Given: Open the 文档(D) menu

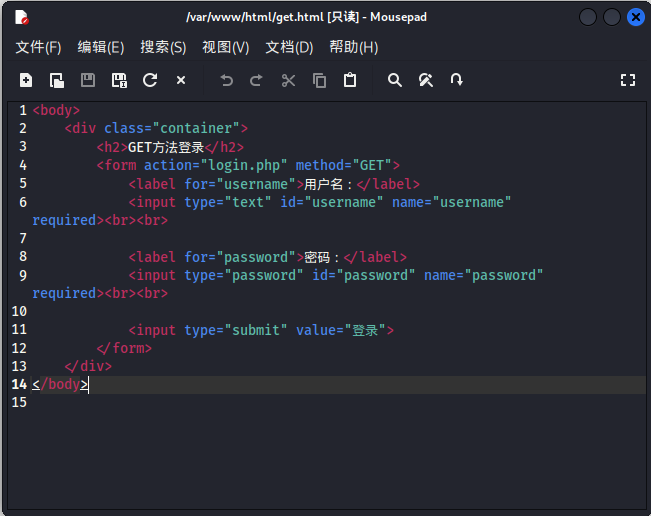Looking at the screenshot, I should [x=289, y=47].
